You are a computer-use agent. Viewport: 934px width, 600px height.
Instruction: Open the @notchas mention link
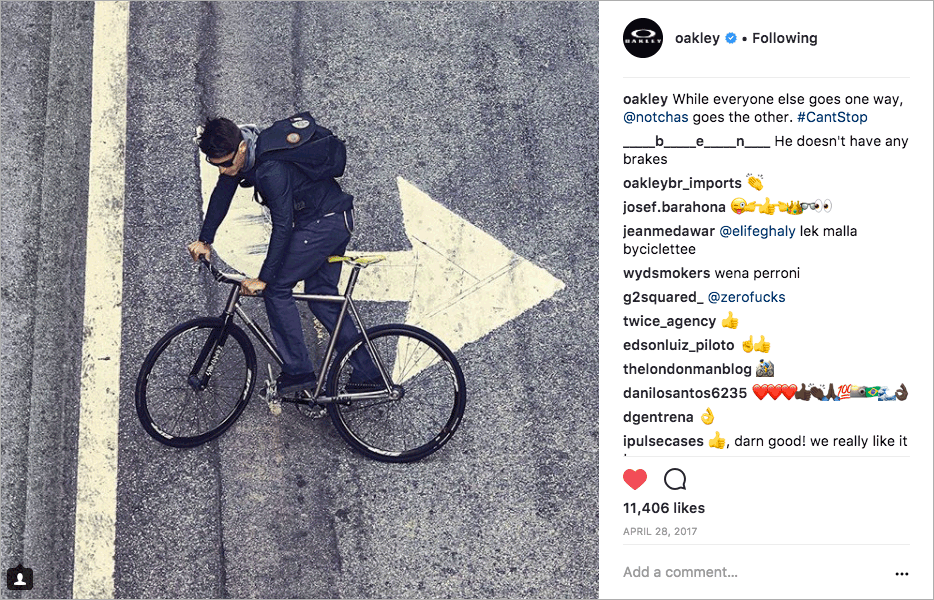656,117
